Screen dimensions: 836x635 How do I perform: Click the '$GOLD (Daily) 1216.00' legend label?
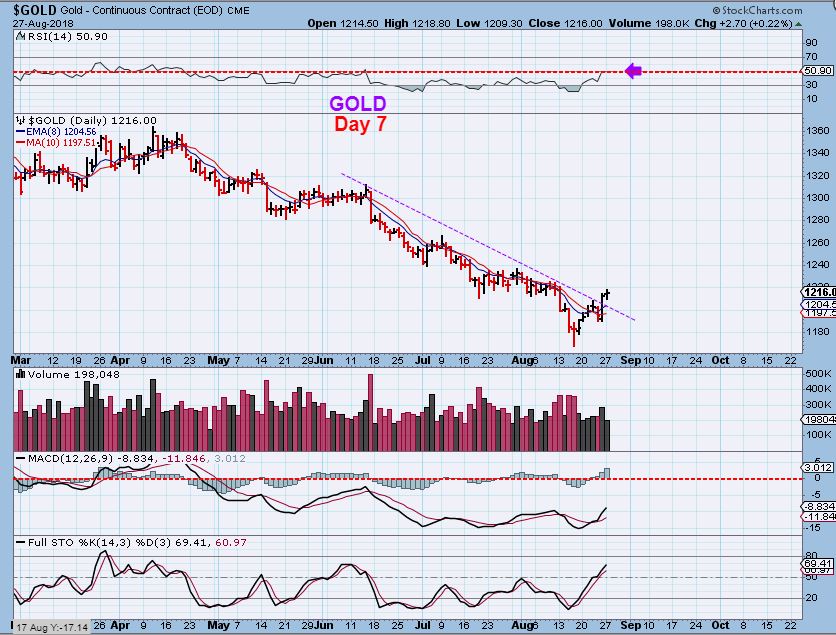click(x=92, y=120)
